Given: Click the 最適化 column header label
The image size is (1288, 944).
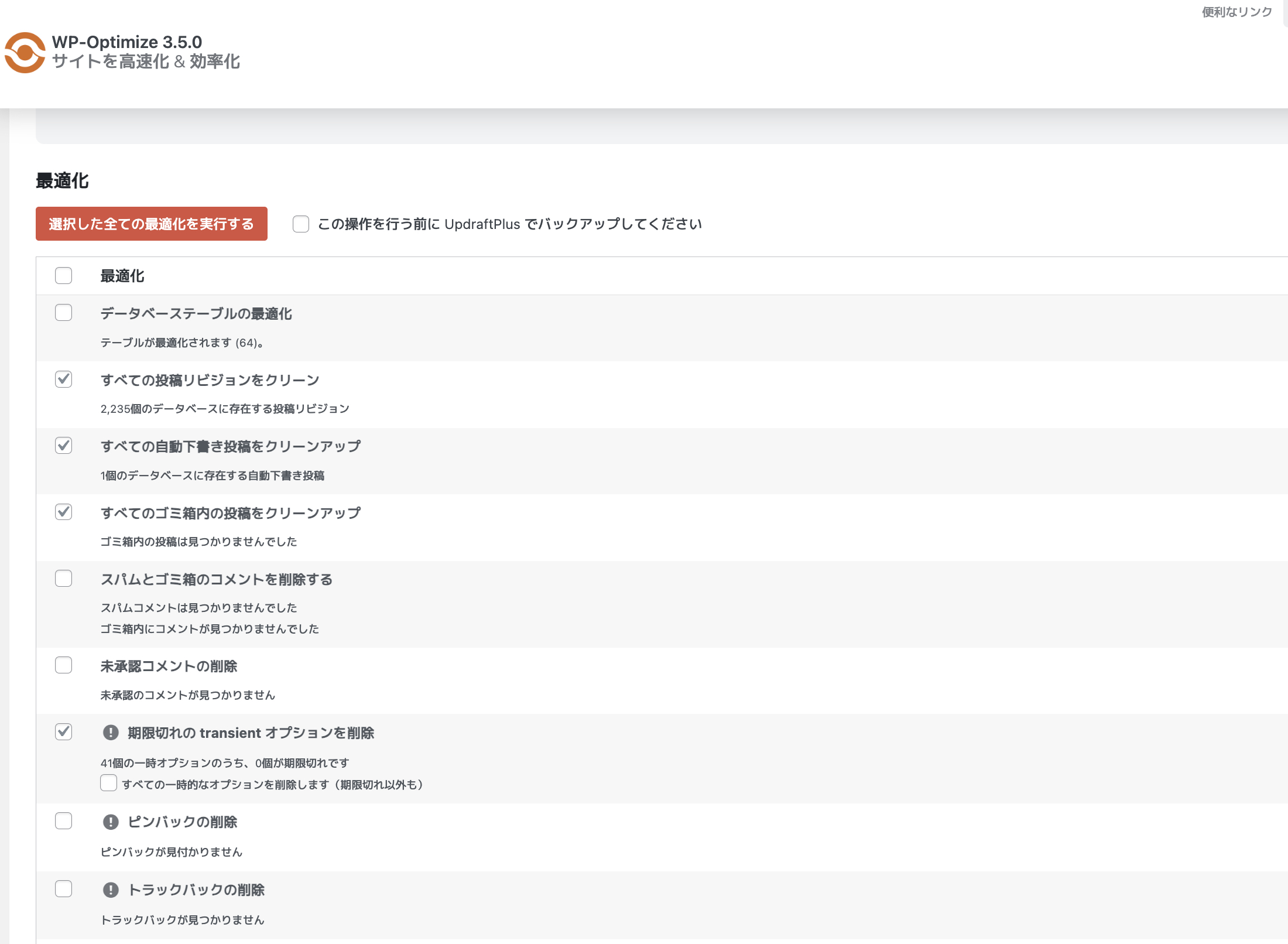Looking at the screenshot, I should (x=122, y=276).
